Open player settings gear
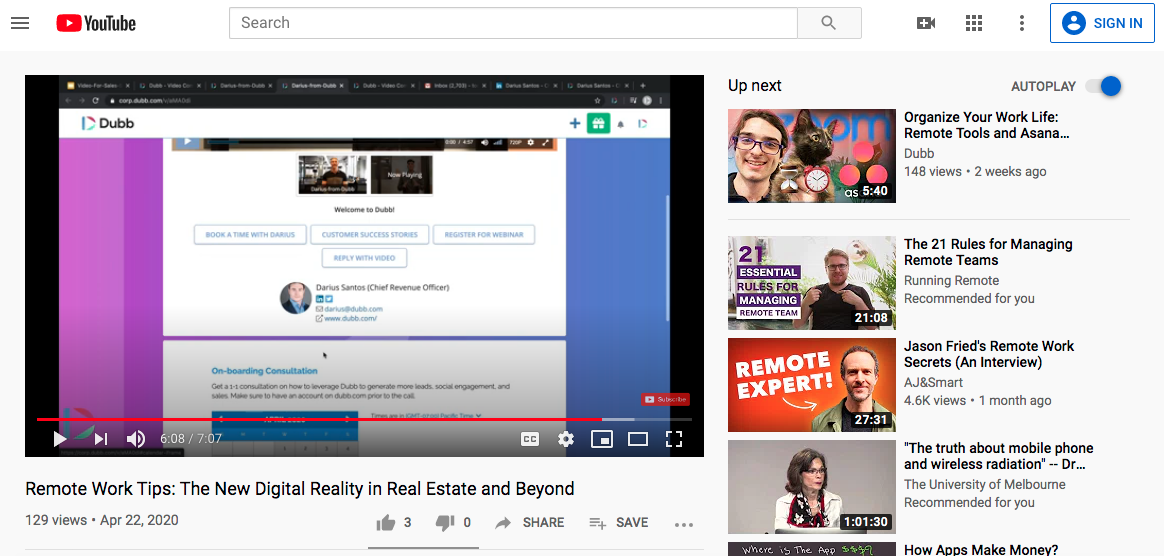The width and height of the screenshot is (1164, 556). pyautogui.click(x=566, y=439)
